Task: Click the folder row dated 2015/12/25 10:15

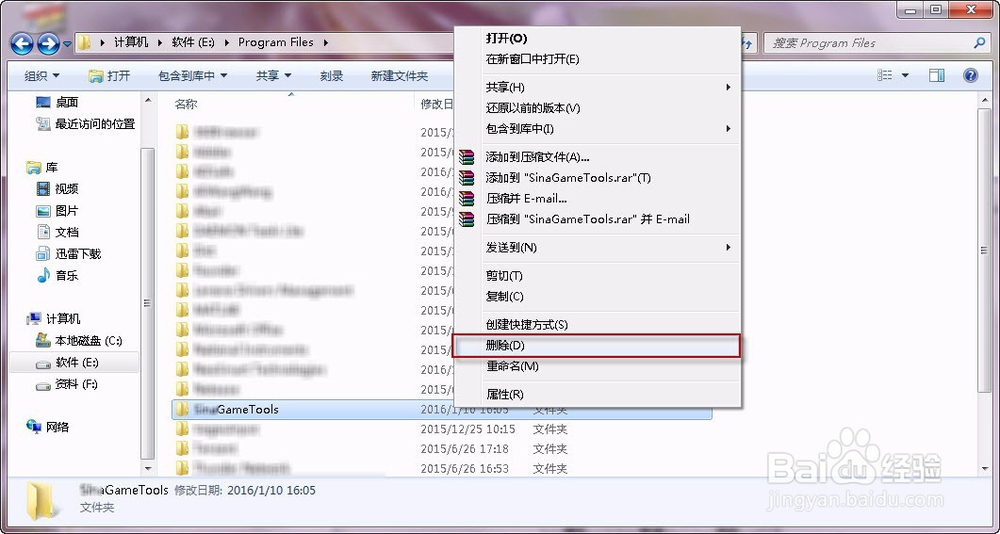Action: [x=441, y=429]
